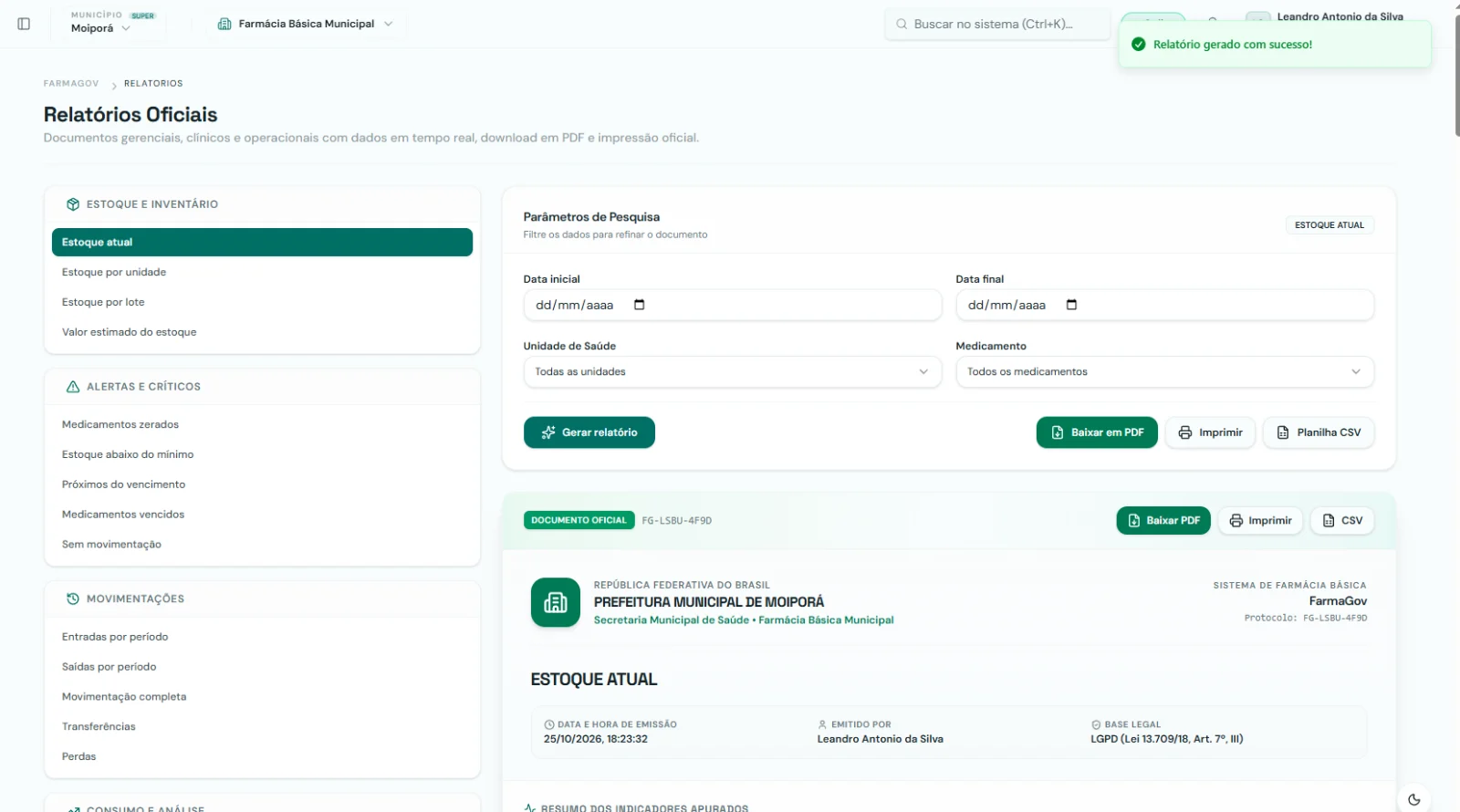1460x812 pixels.
Task: Open Sem movimentação report
Action: tap(262, 545)
